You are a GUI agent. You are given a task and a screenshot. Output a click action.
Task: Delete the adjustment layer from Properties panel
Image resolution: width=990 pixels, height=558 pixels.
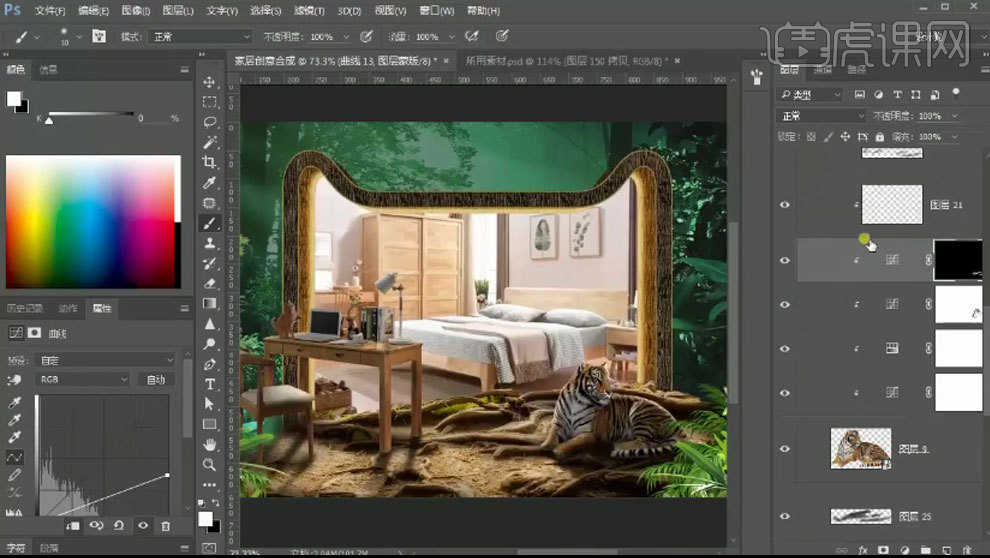tap(165, 525)
